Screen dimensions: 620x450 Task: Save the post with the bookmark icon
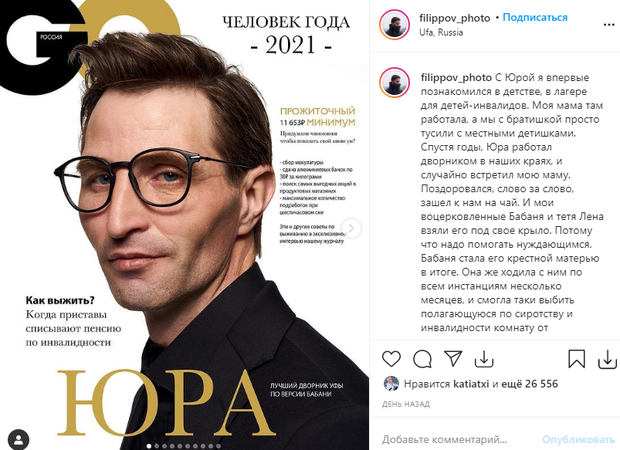pyautogui.click(x=577, y=359)
